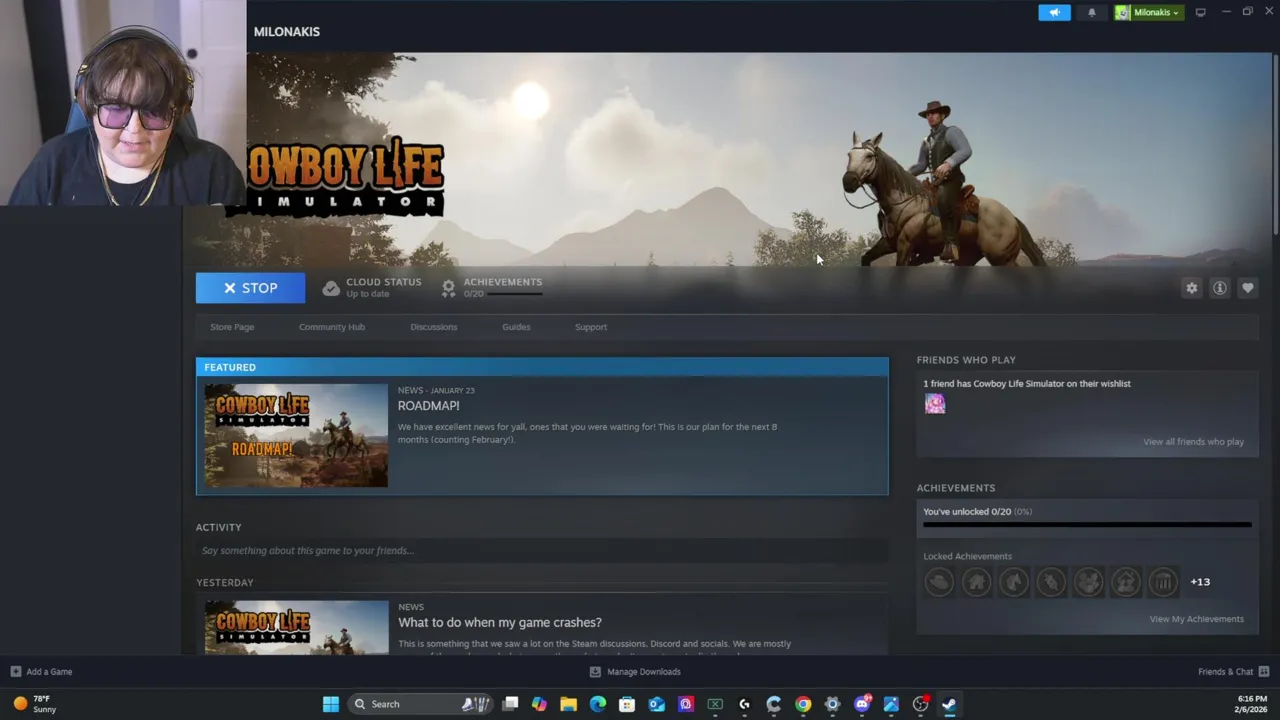Open 'What to do when my game crashes?' news
The width and height of the screenshot is (1280, 720).
coord(500,622)
